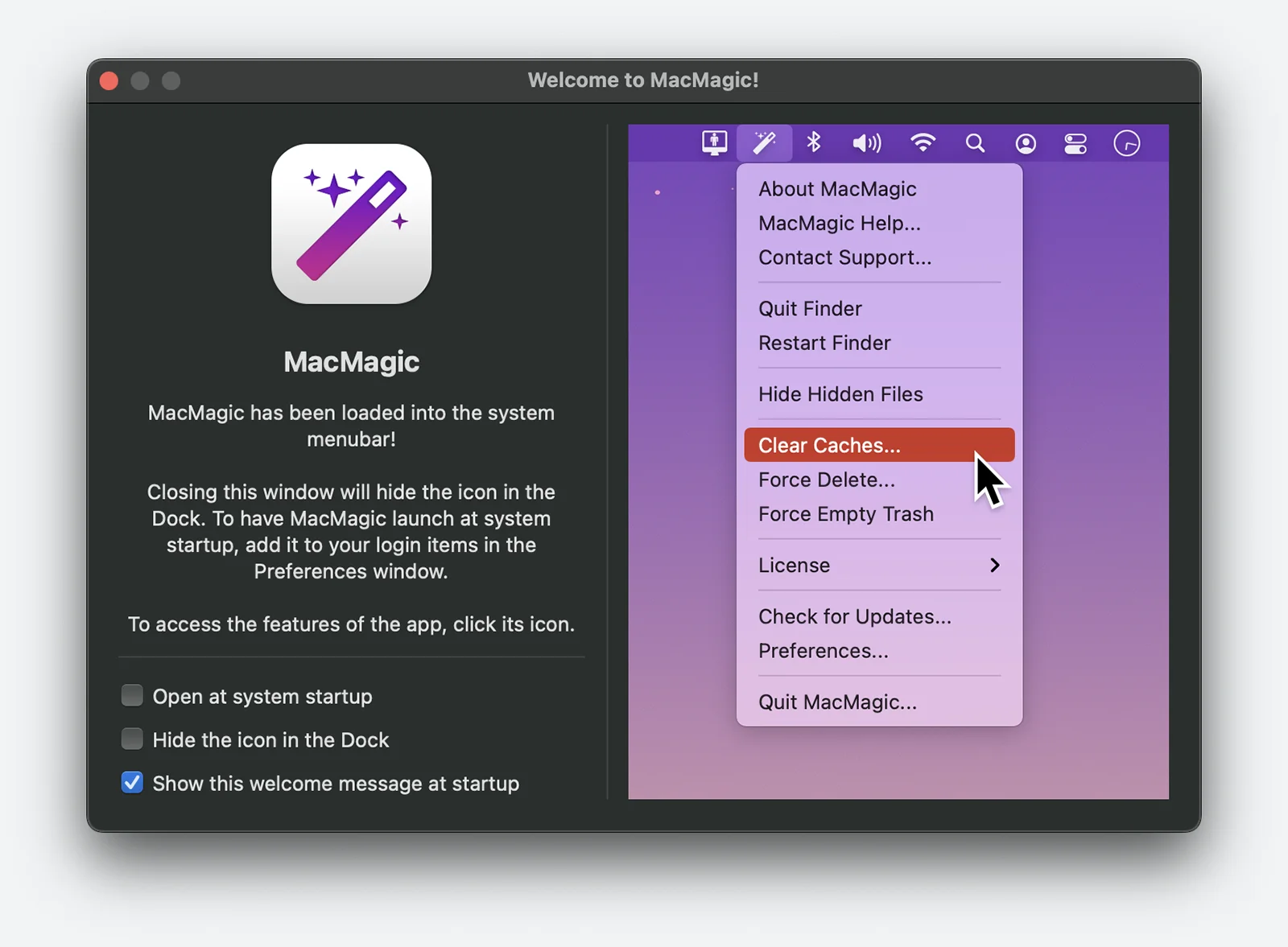Viewport: 1288px width, 947px height.
Task: Check Hide the icon in the Dock
Action: click(x=132, y=739)
